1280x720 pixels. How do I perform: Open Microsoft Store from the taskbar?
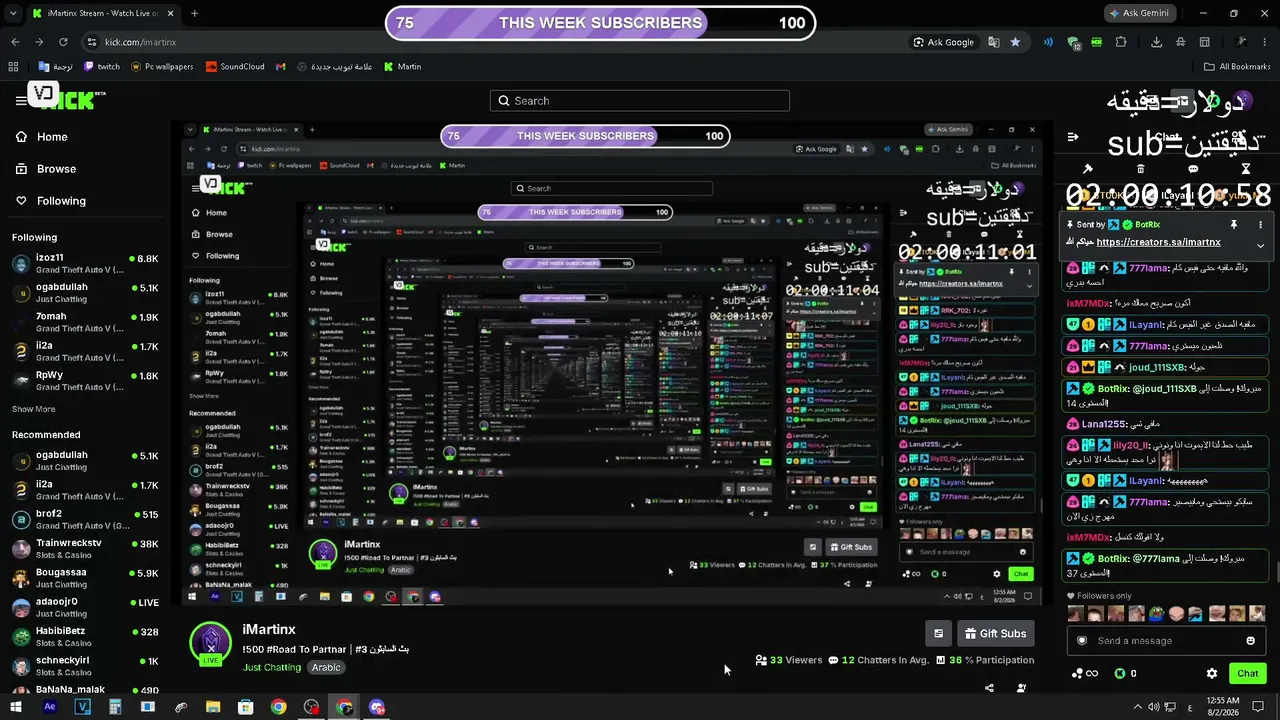coord(246,707)
